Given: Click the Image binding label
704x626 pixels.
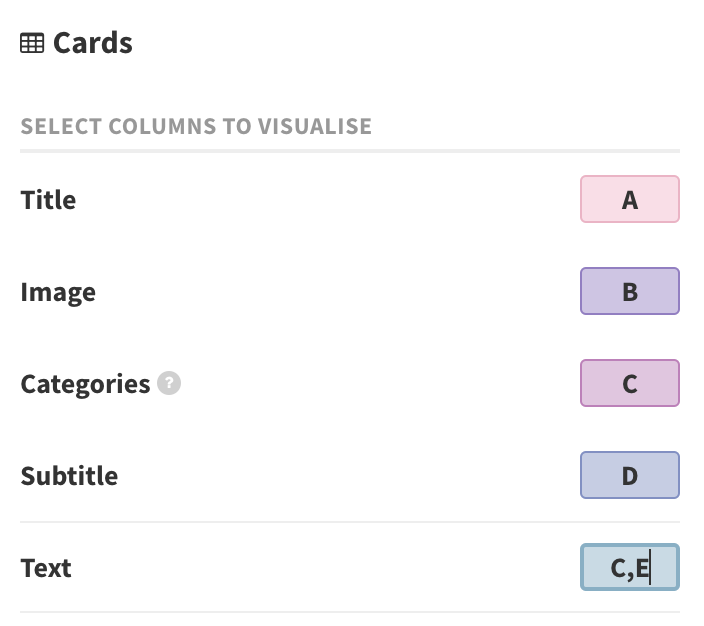Looking at the screenshot, I should coord(58,293).
